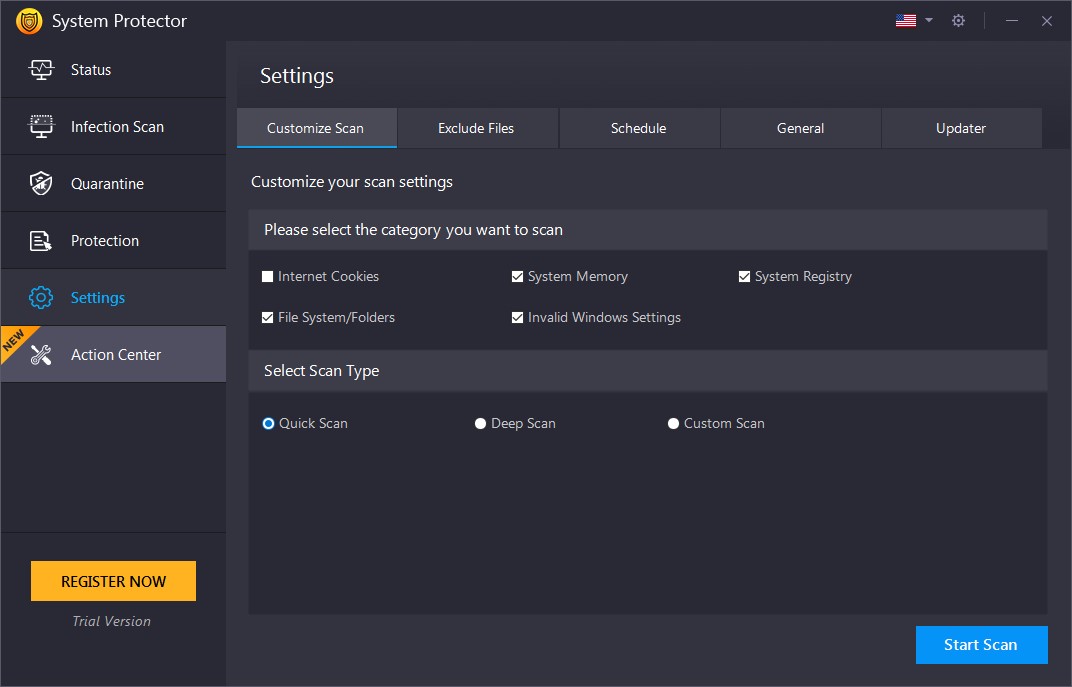Disable the System Memory checkbox
1072x687 pixels.
[518, 276]
